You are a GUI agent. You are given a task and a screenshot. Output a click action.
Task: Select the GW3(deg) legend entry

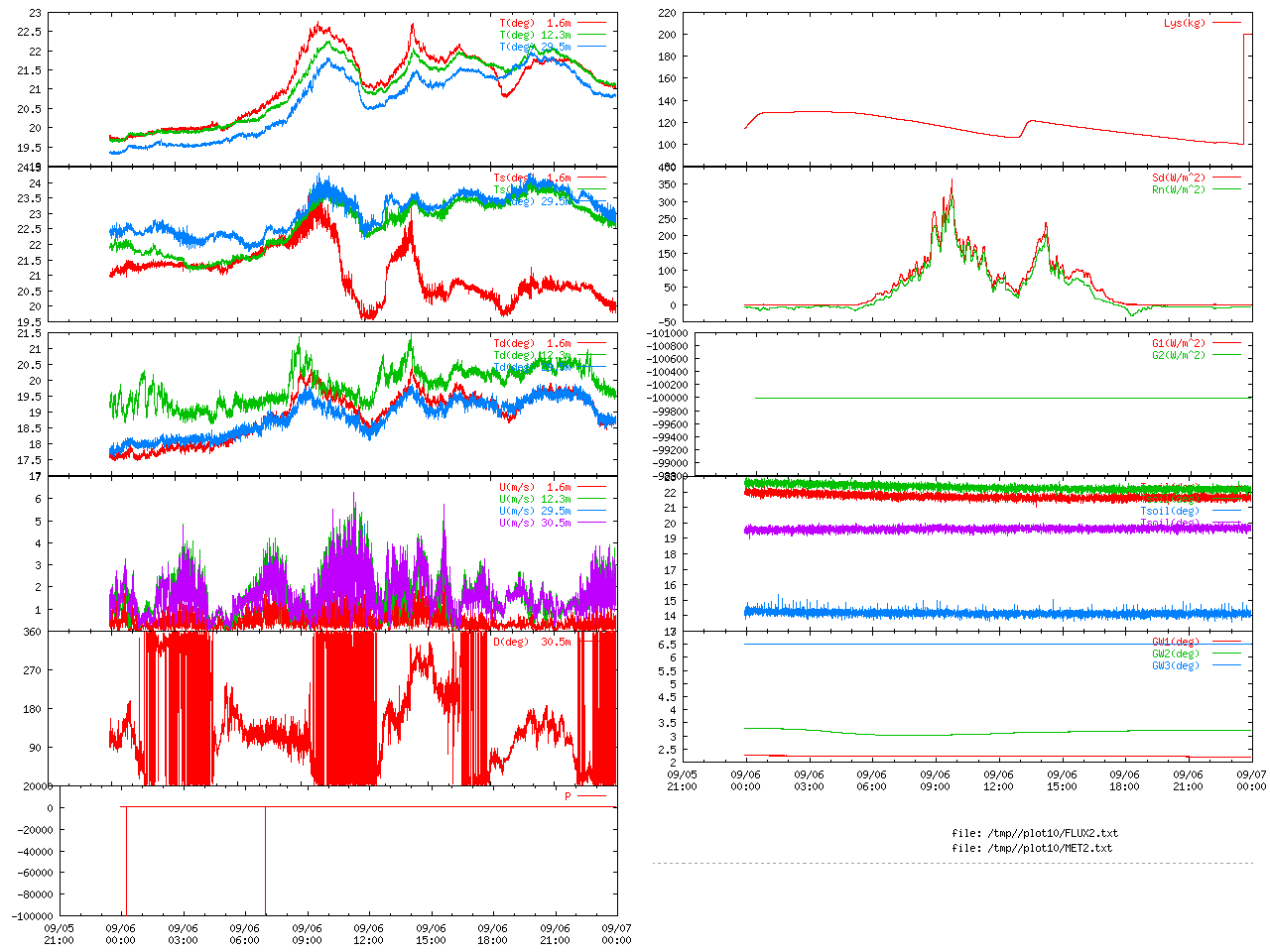(x=1175, y=665)
